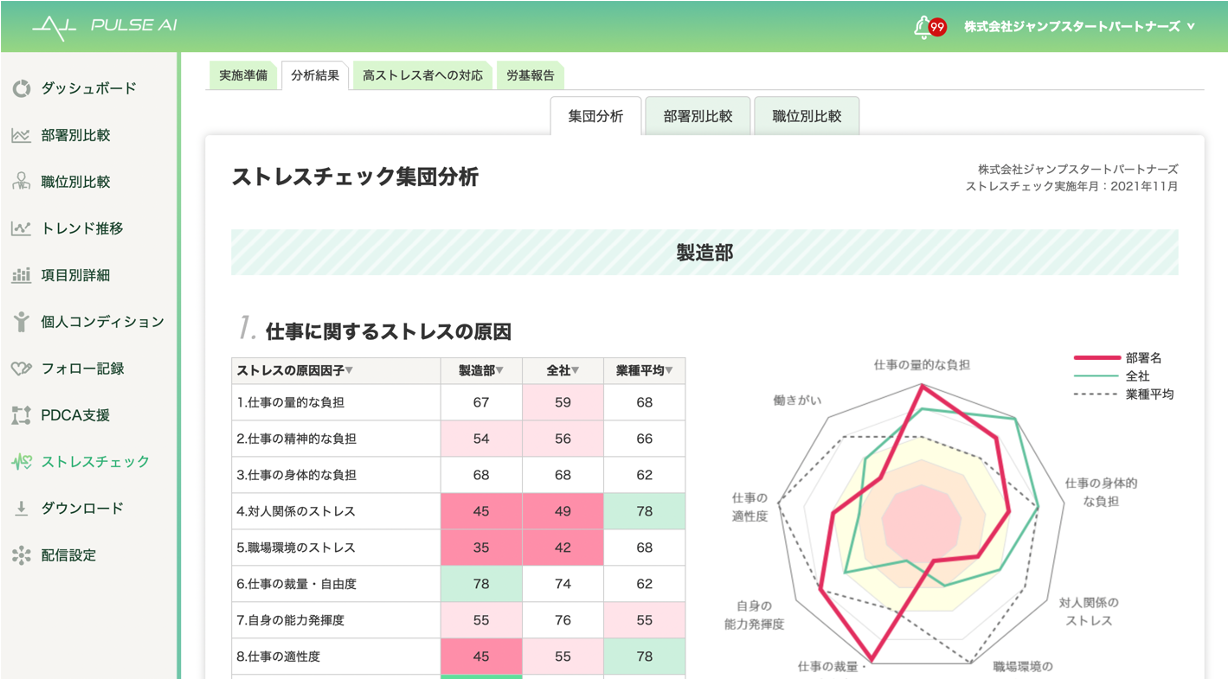The width and height of the screenshot is (1228, 680).
Task: Click the Dashboard donut icon in sidebar
Action: pos(21,89)
